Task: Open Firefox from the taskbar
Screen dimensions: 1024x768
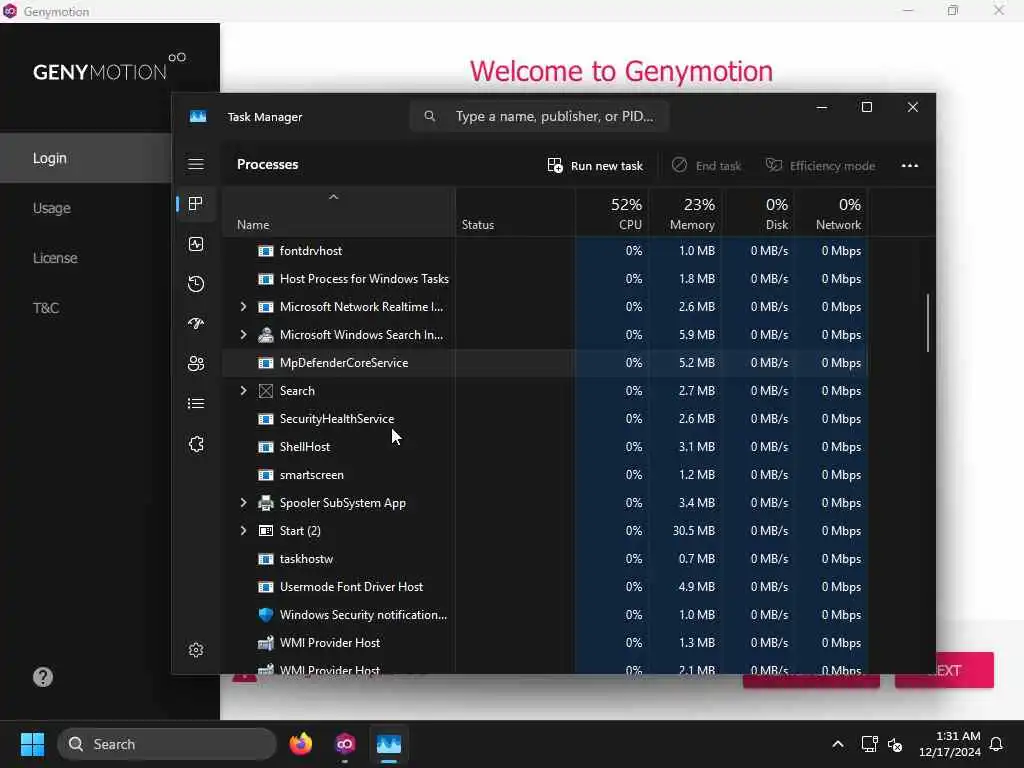Action: tap(301, 744)
